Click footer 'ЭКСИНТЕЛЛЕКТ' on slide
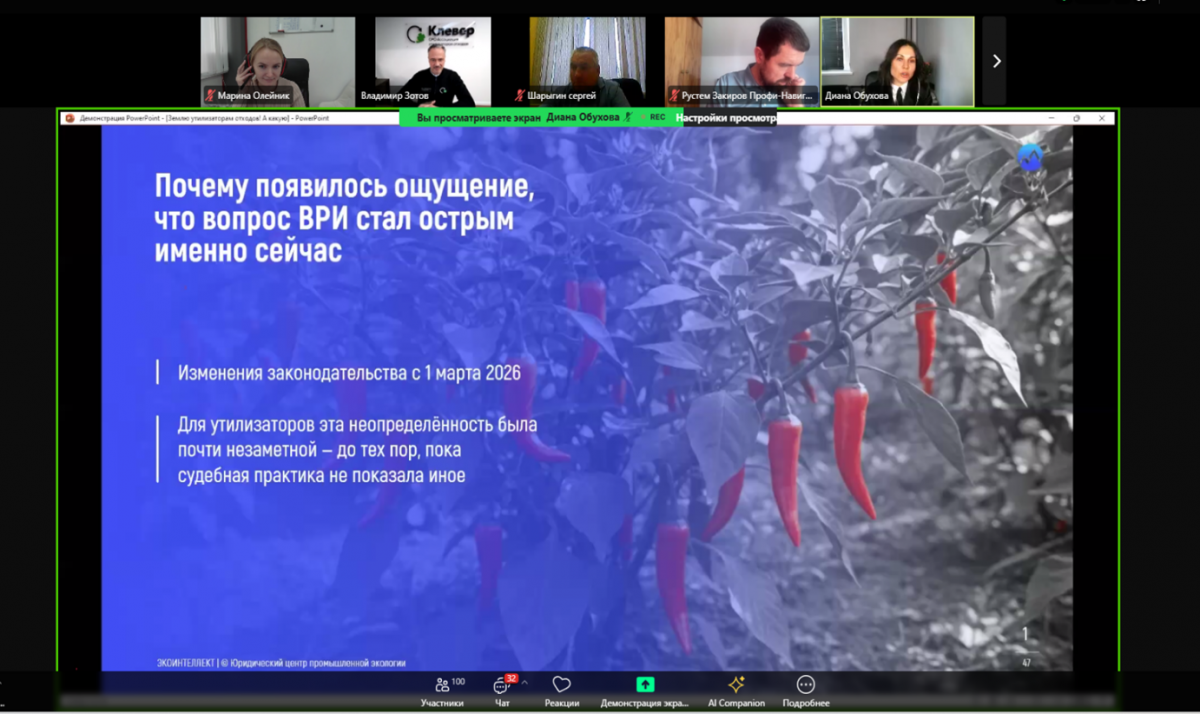The image size is (1200, 714). click(x=187, y=663)
